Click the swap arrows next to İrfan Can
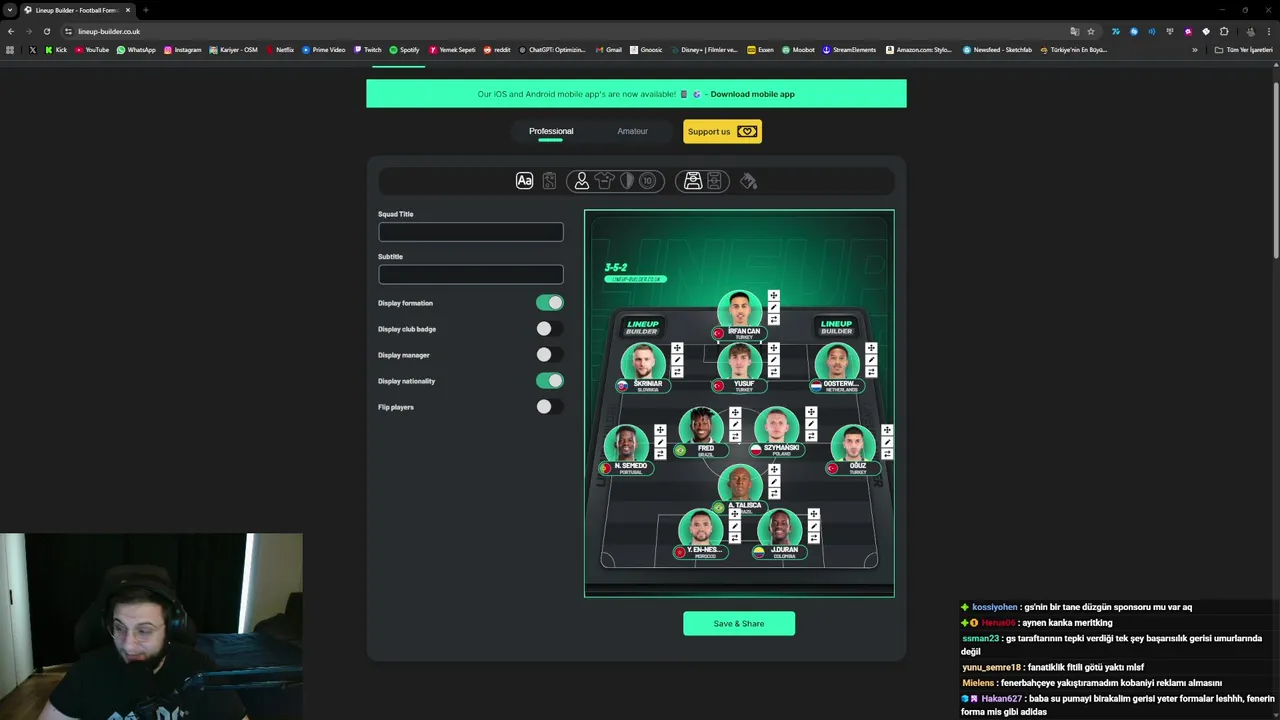This screenshot has width=1280, height=720. tap(773, 319)
